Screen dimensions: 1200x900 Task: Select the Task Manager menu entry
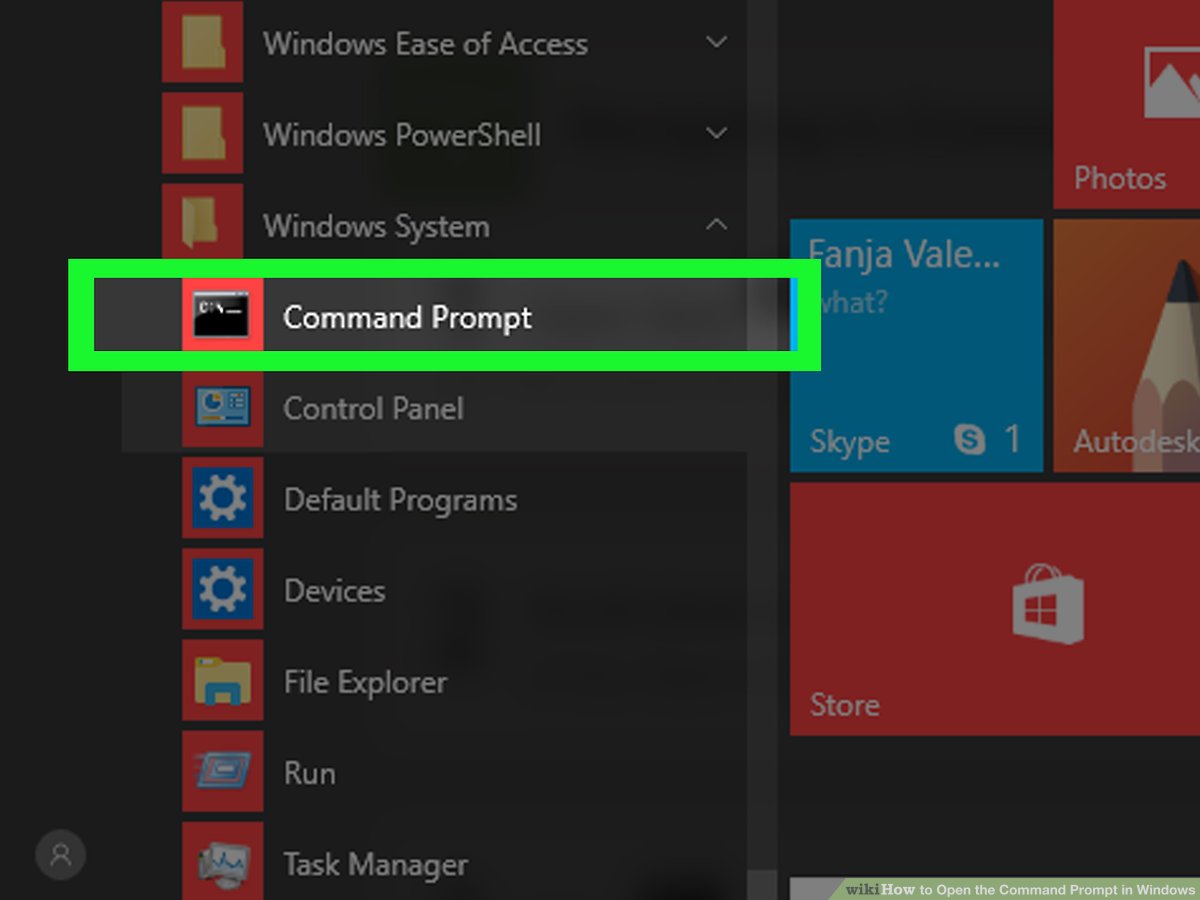click(x=375, y=864)
